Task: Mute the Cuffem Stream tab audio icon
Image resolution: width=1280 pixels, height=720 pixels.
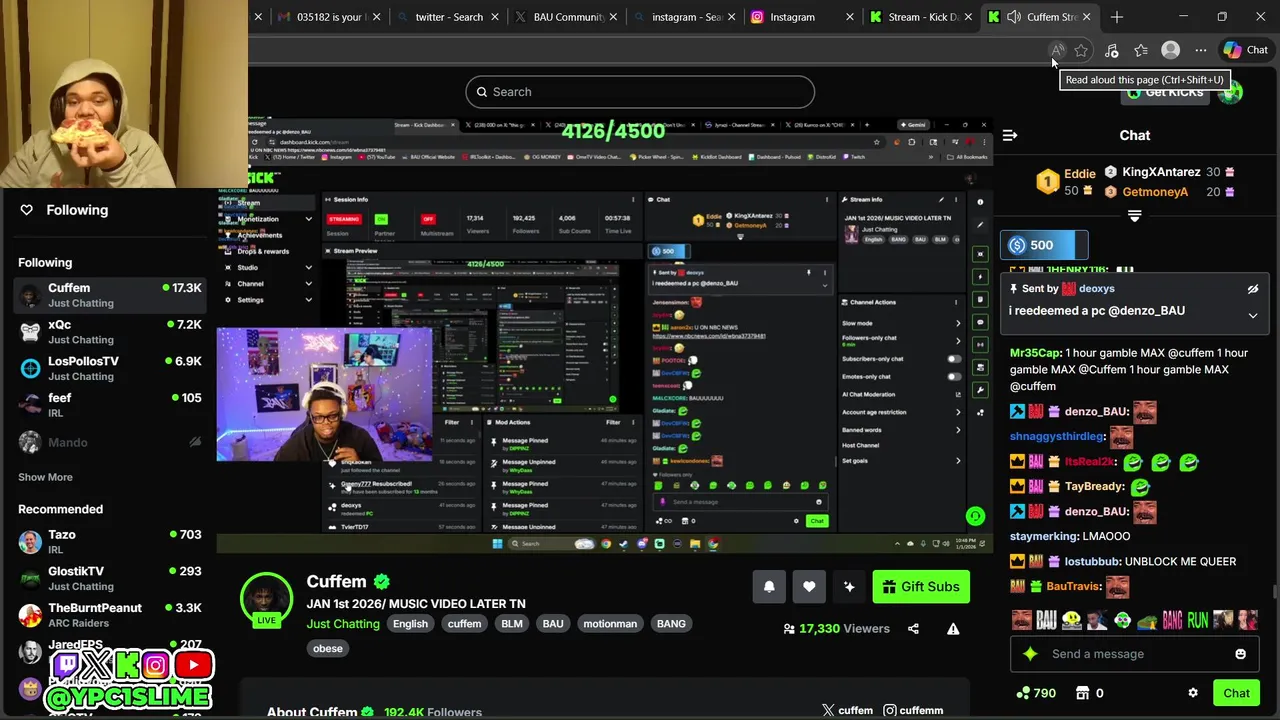Action: tap(1014, 17)
